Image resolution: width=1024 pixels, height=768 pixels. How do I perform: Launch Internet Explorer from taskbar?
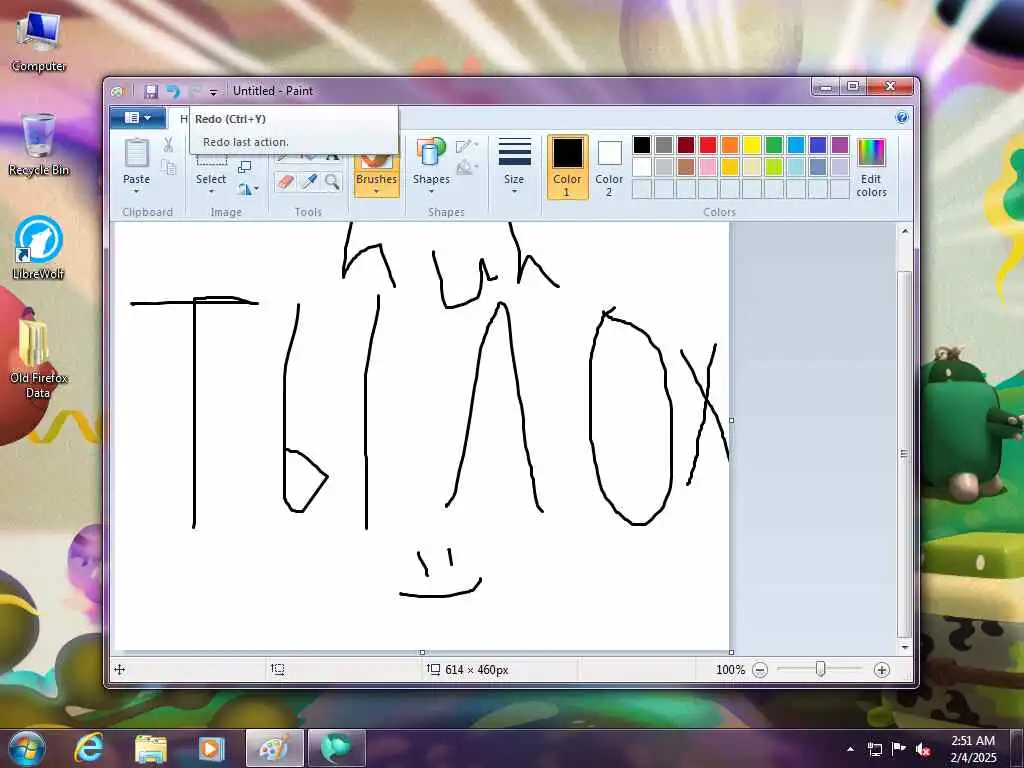89,748
